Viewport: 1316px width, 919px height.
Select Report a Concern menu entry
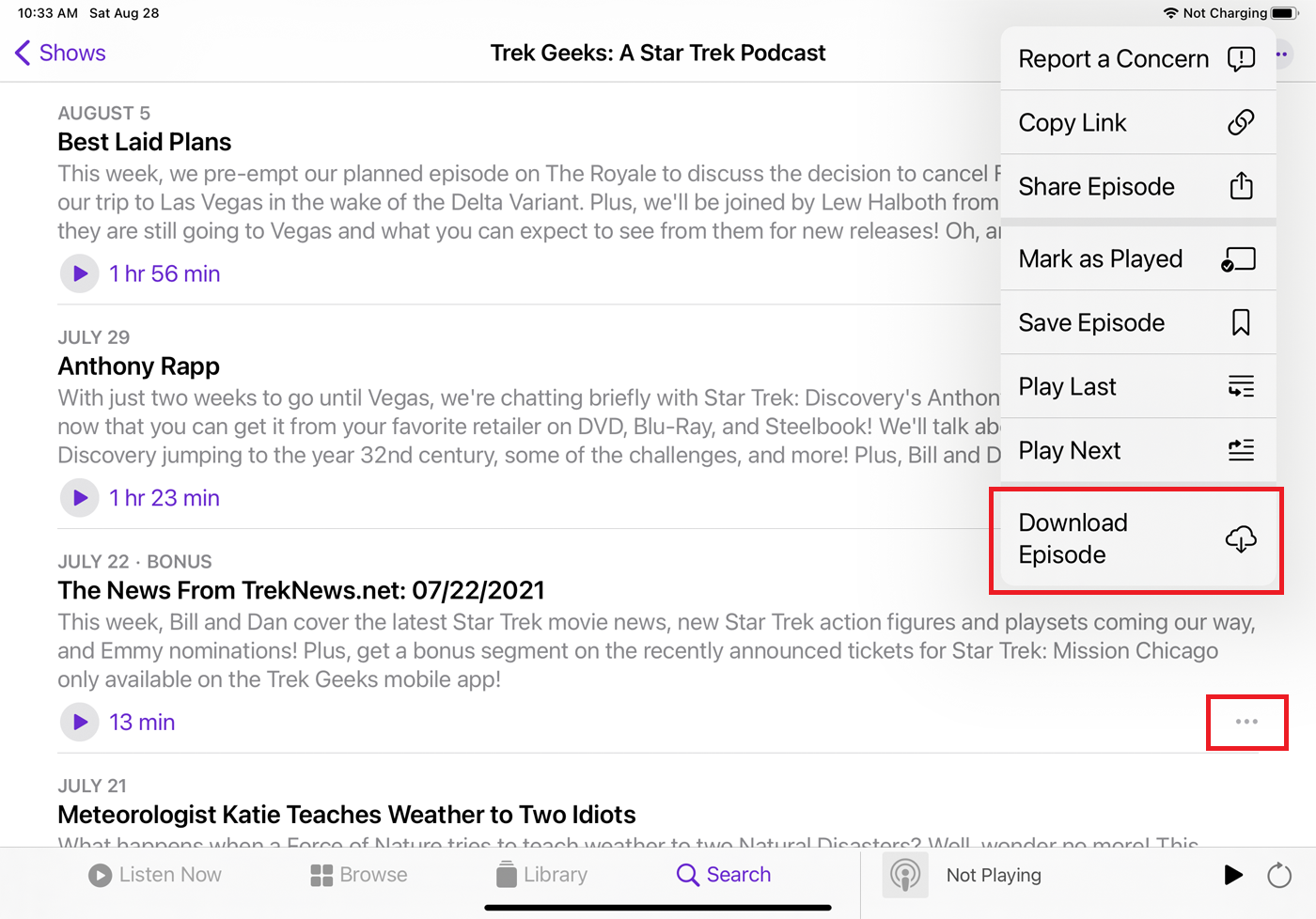[x=1138, y=58]
